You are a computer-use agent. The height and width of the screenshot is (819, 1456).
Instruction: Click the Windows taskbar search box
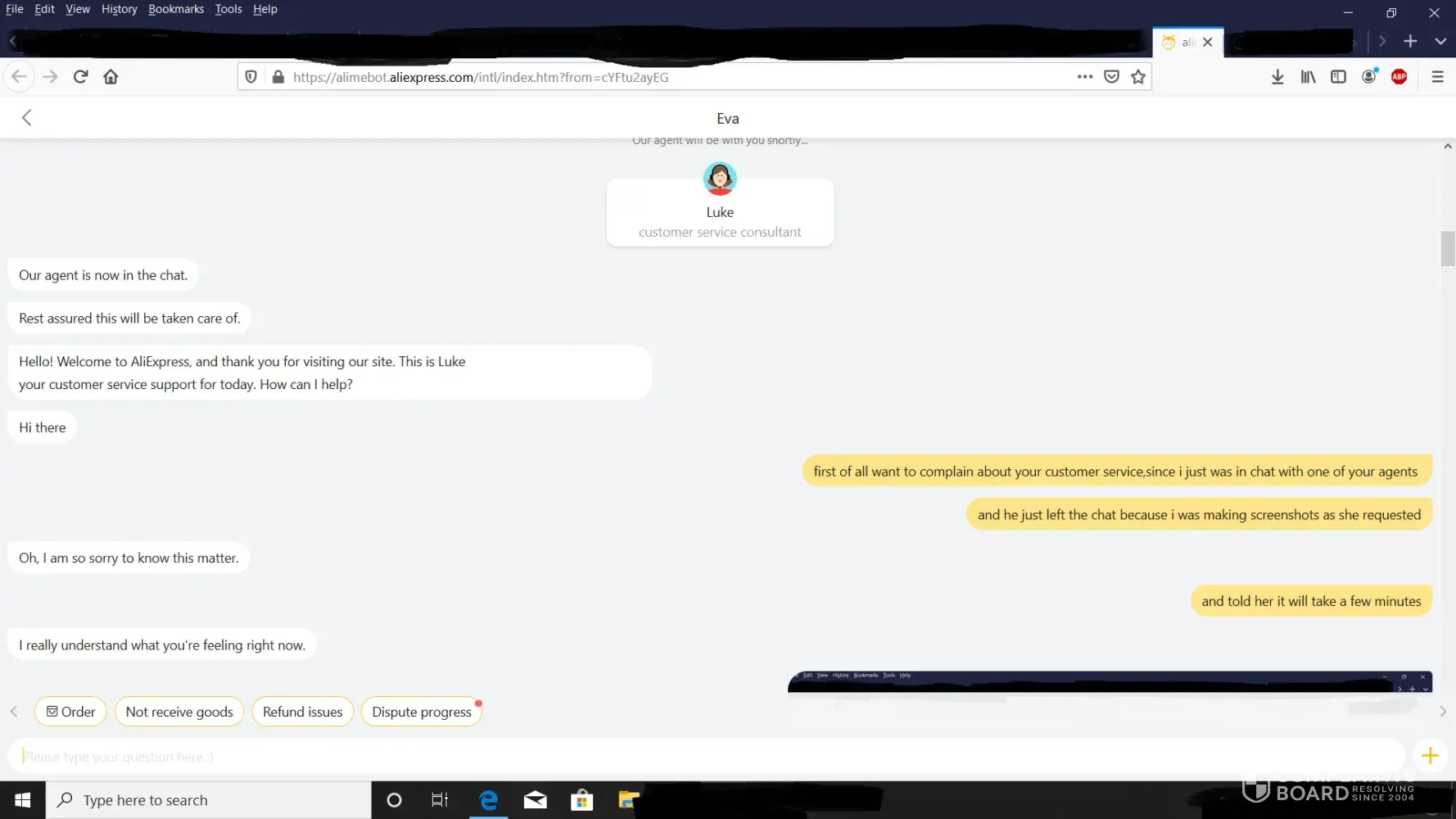pyautogui.click(x=209, y=800)
